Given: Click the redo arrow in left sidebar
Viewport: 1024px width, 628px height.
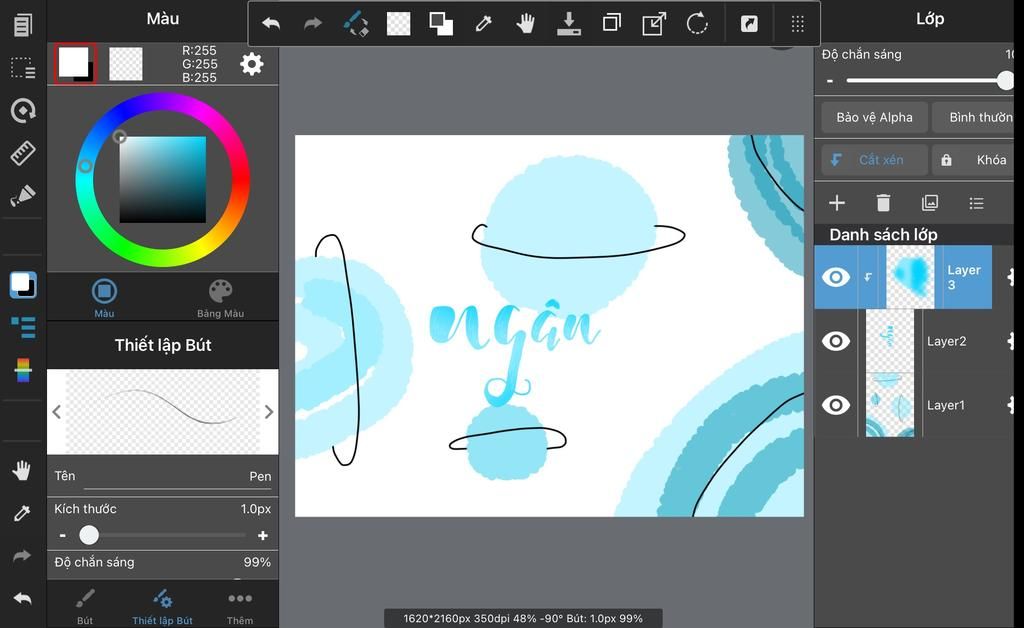Looking at the screenshot, I should click(x=22, y=556).
